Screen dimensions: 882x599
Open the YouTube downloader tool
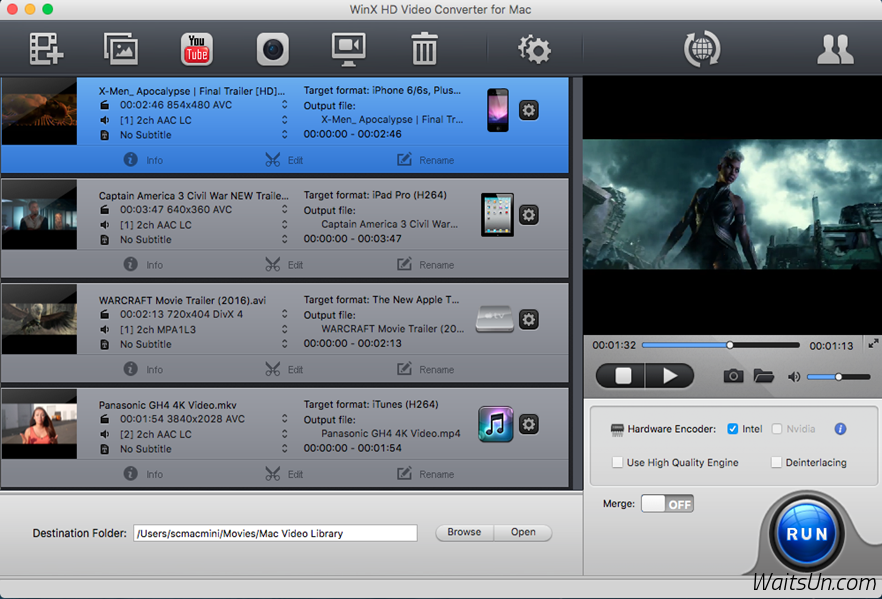coord(196,48)
